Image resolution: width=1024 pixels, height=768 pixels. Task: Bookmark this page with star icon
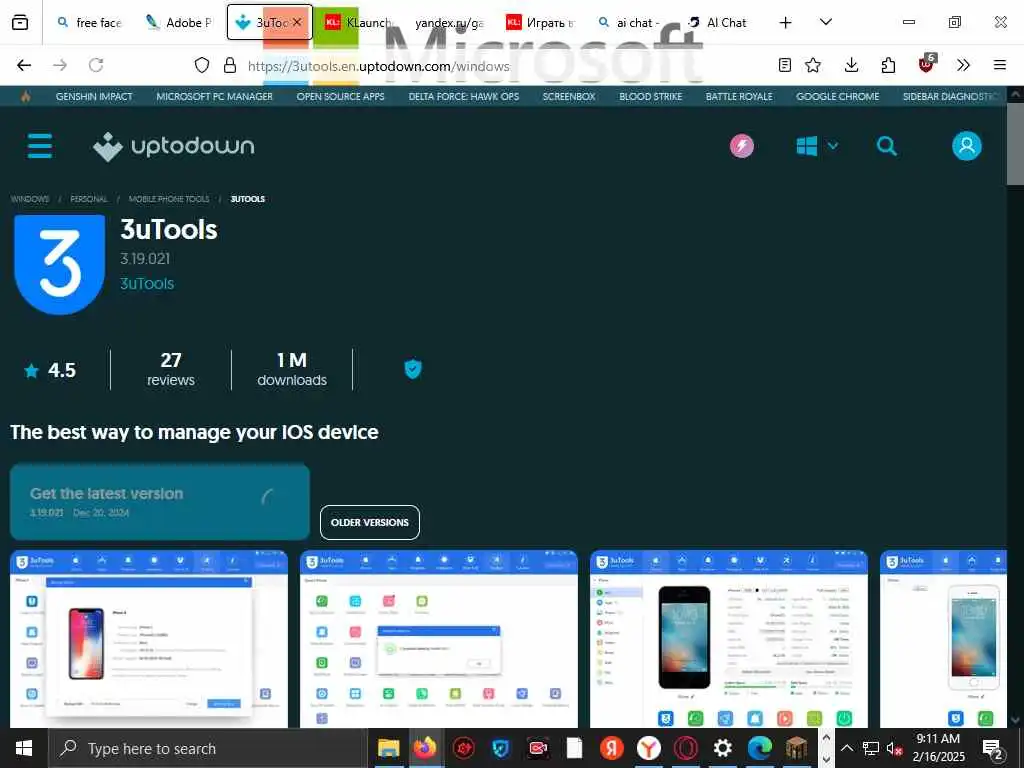(x=813, y=65)
